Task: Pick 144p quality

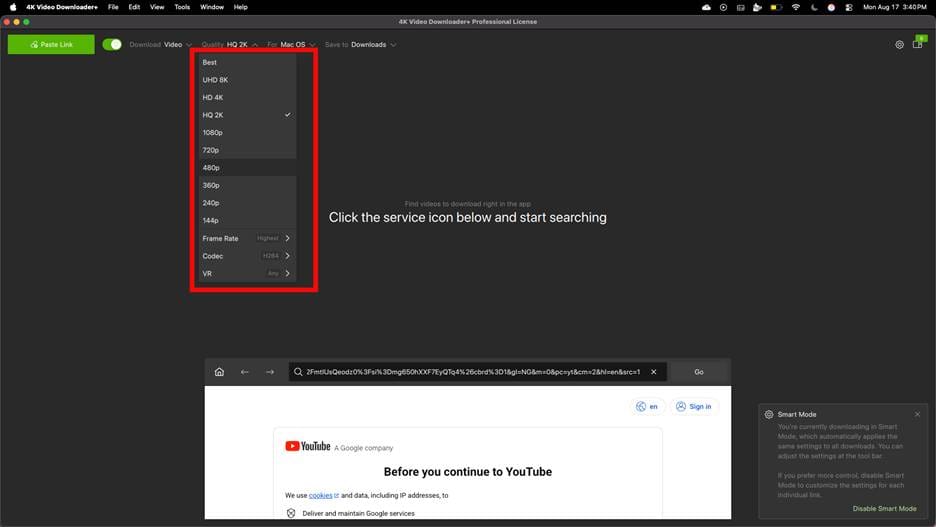Action: [x=247, y=220]
